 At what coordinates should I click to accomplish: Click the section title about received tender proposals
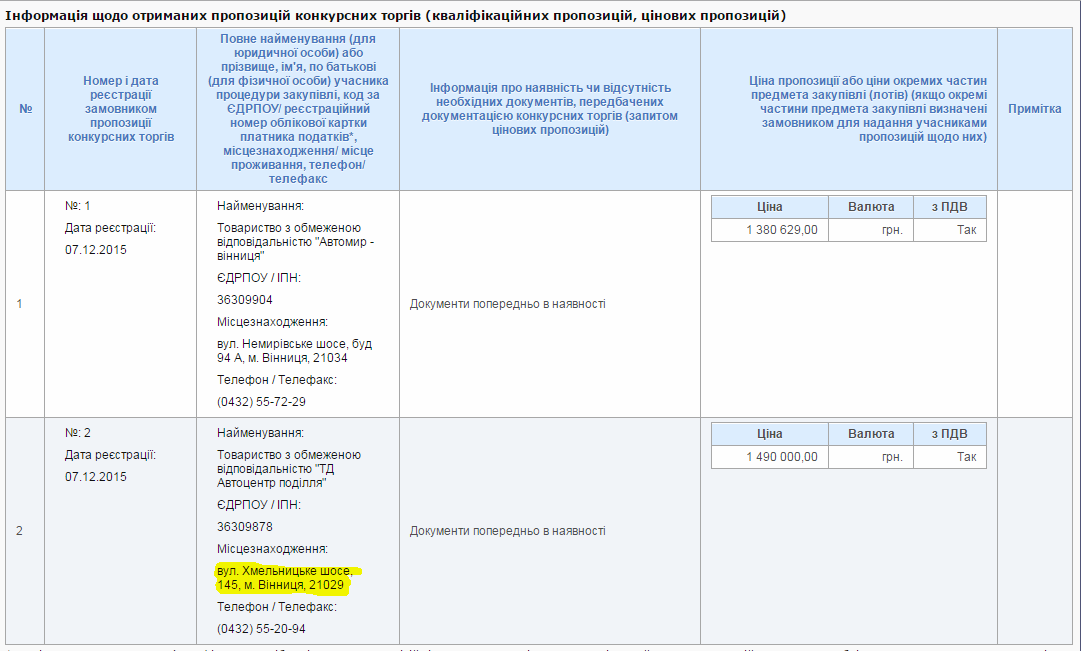pyautogui.click(x=396, y=16)
